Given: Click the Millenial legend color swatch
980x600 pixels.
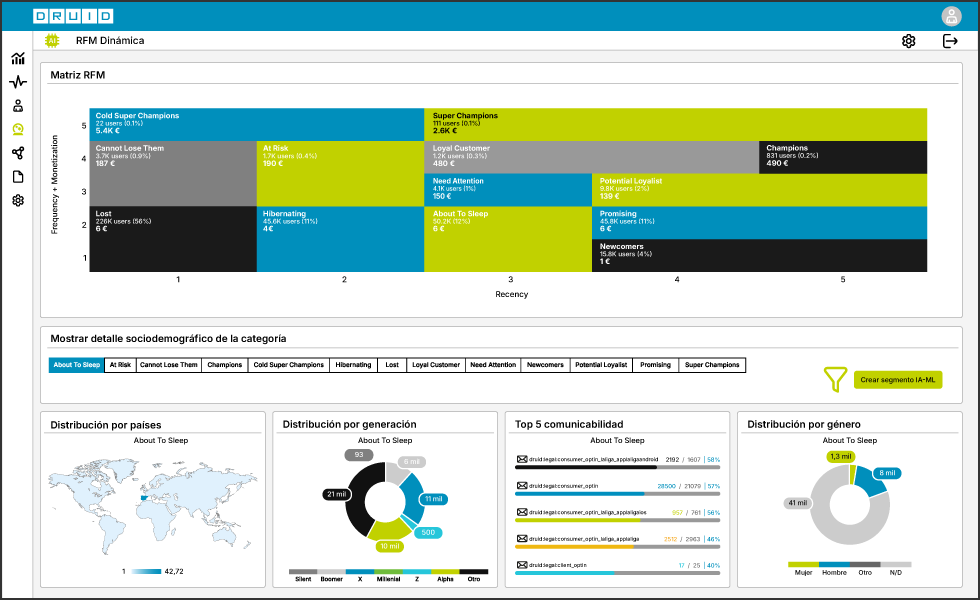Looking at the screenshot, I should click(388, 571).
